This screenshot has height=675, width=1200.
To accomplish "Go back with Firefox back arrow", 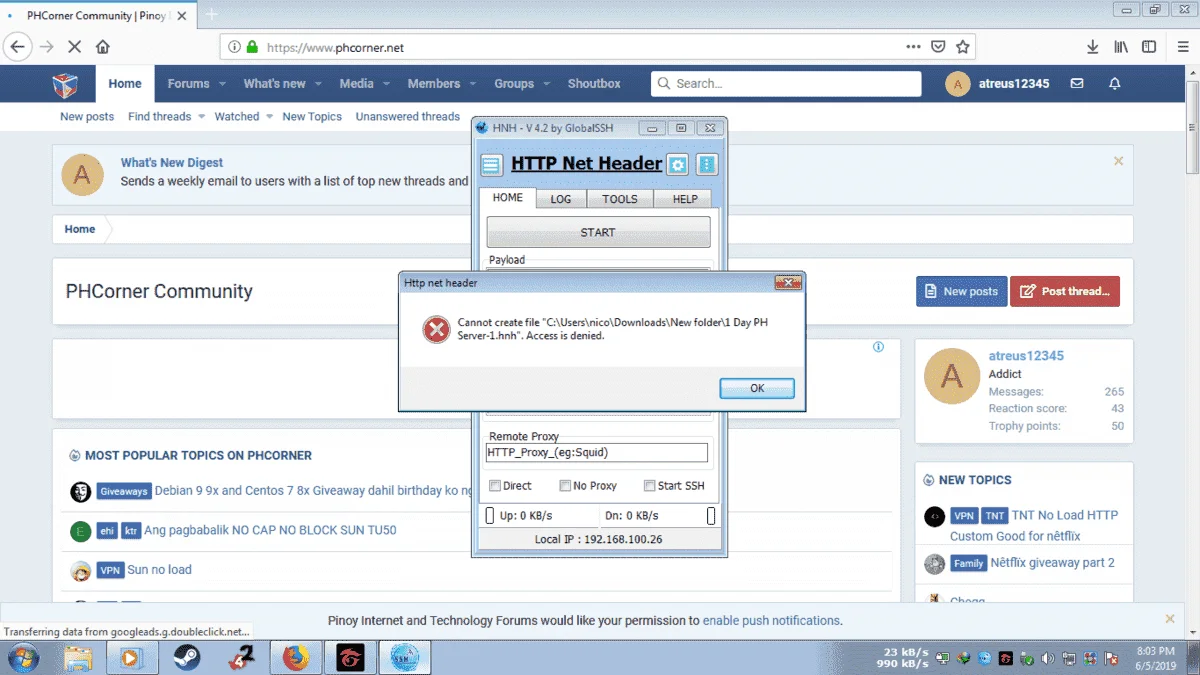I will [17, 47].
